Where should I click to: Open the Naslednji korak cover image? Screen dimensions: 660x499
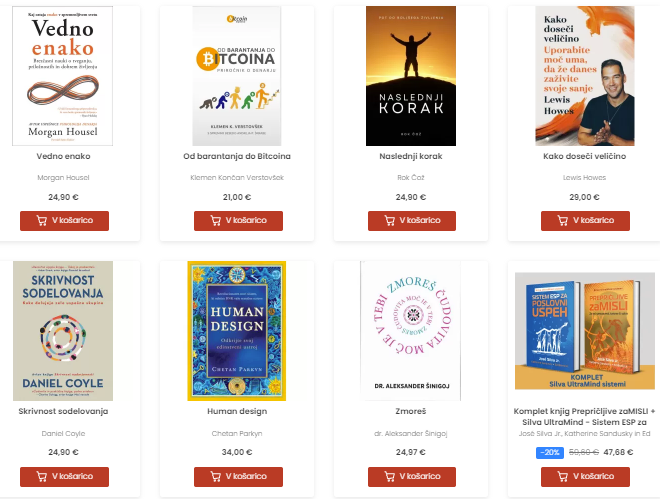point(411,76)
